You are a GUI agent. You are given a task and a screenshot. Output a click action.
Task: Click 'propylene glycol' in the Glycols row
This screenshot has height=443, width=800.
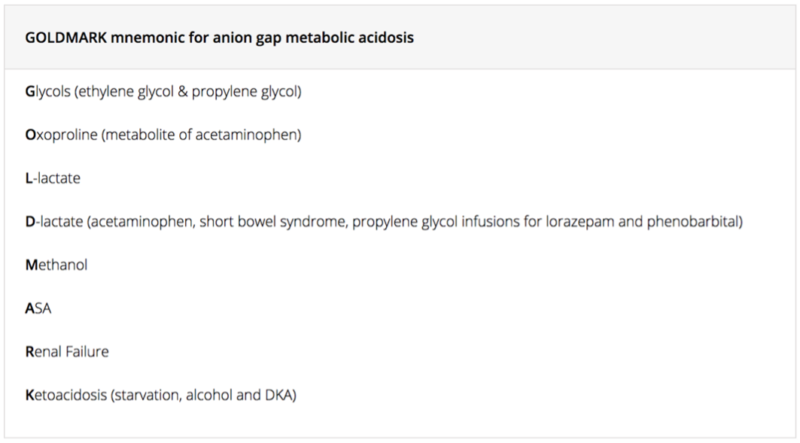(244, 92)
